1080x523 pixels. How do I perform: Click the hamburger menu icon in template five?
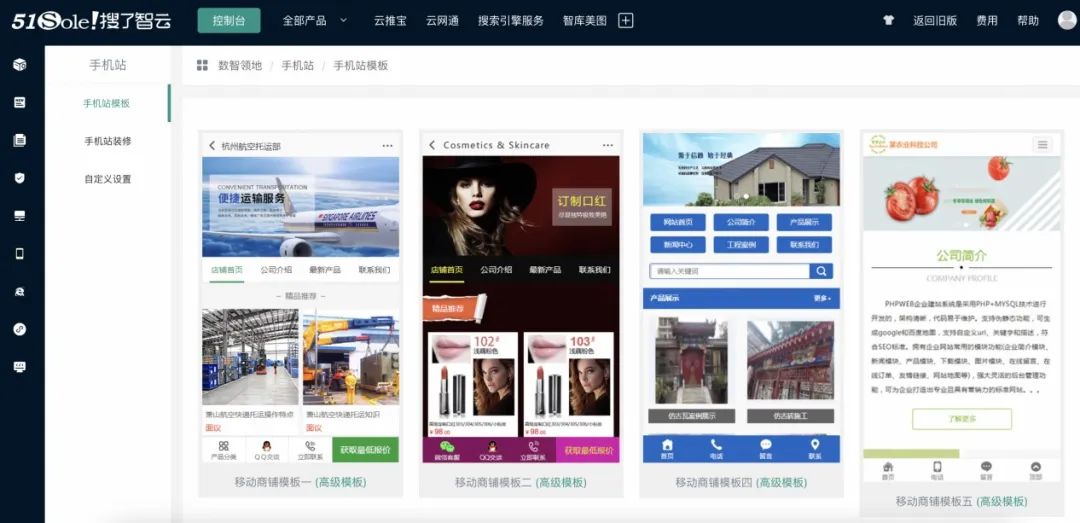coord(1043,145)
